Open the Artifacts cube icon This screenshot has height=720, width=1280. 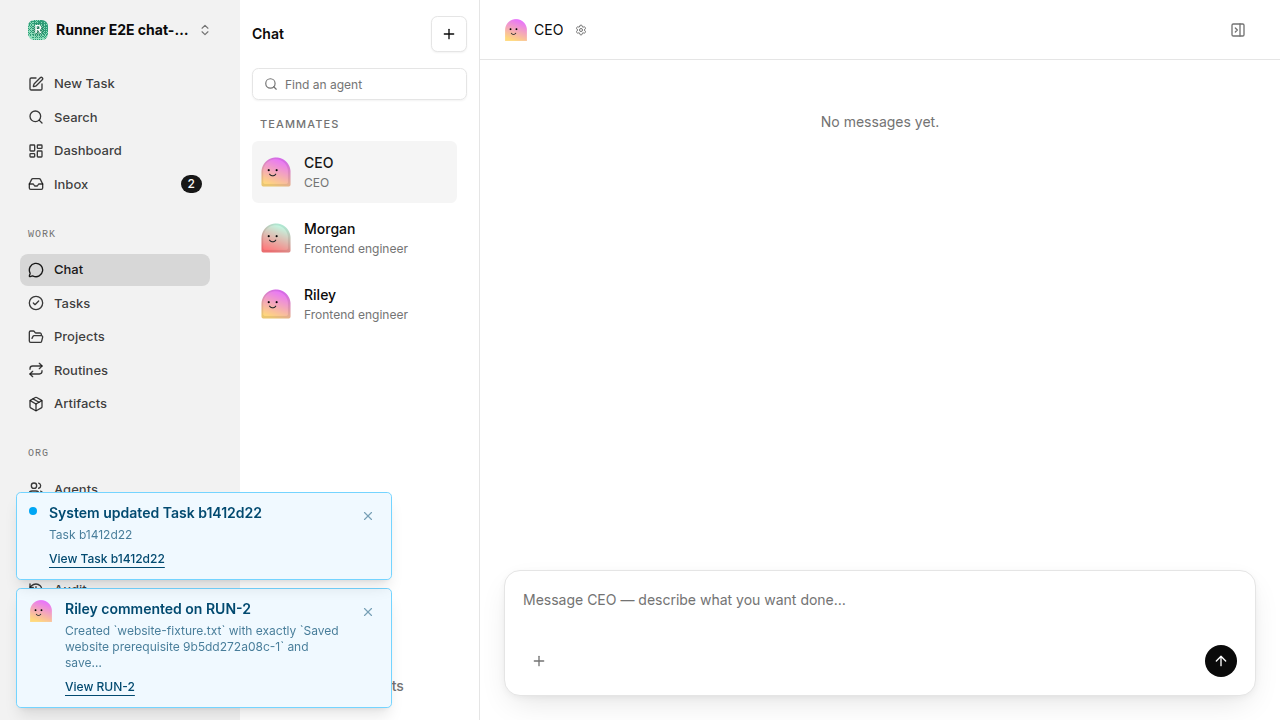pyautogui.click(x=36, y=404)
